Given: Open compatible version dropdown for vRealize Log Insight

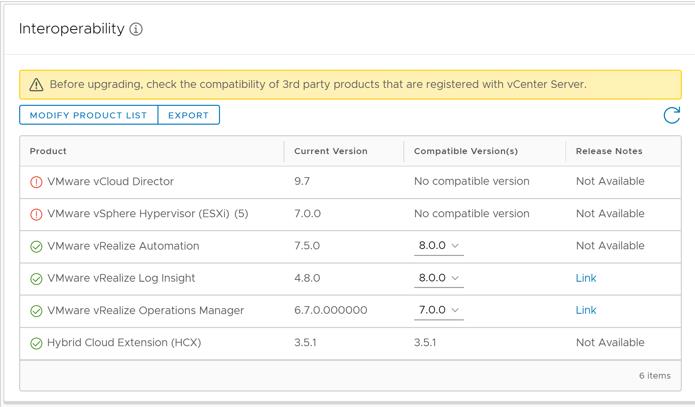Looking at the screenshot, I should pos(439,278).
